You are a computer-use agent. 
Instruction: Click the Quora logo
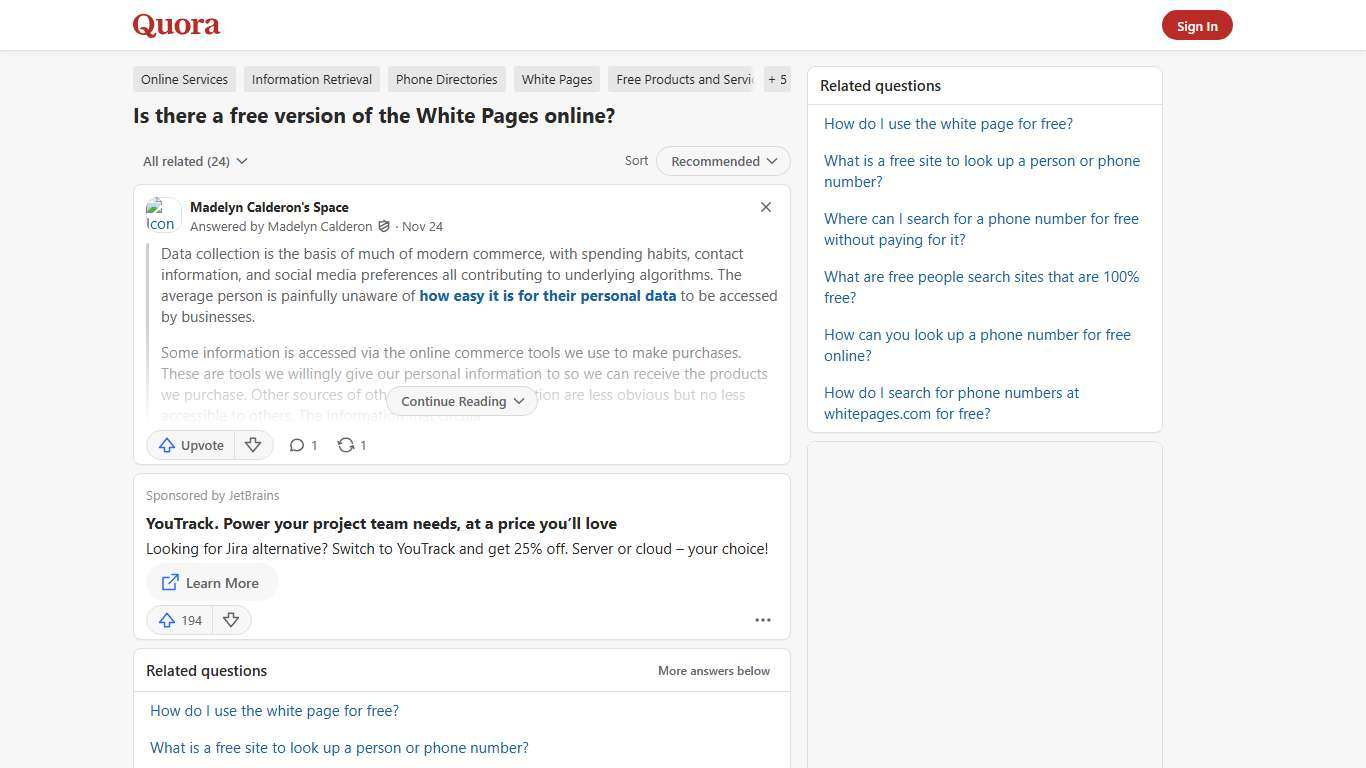[175, 25]
